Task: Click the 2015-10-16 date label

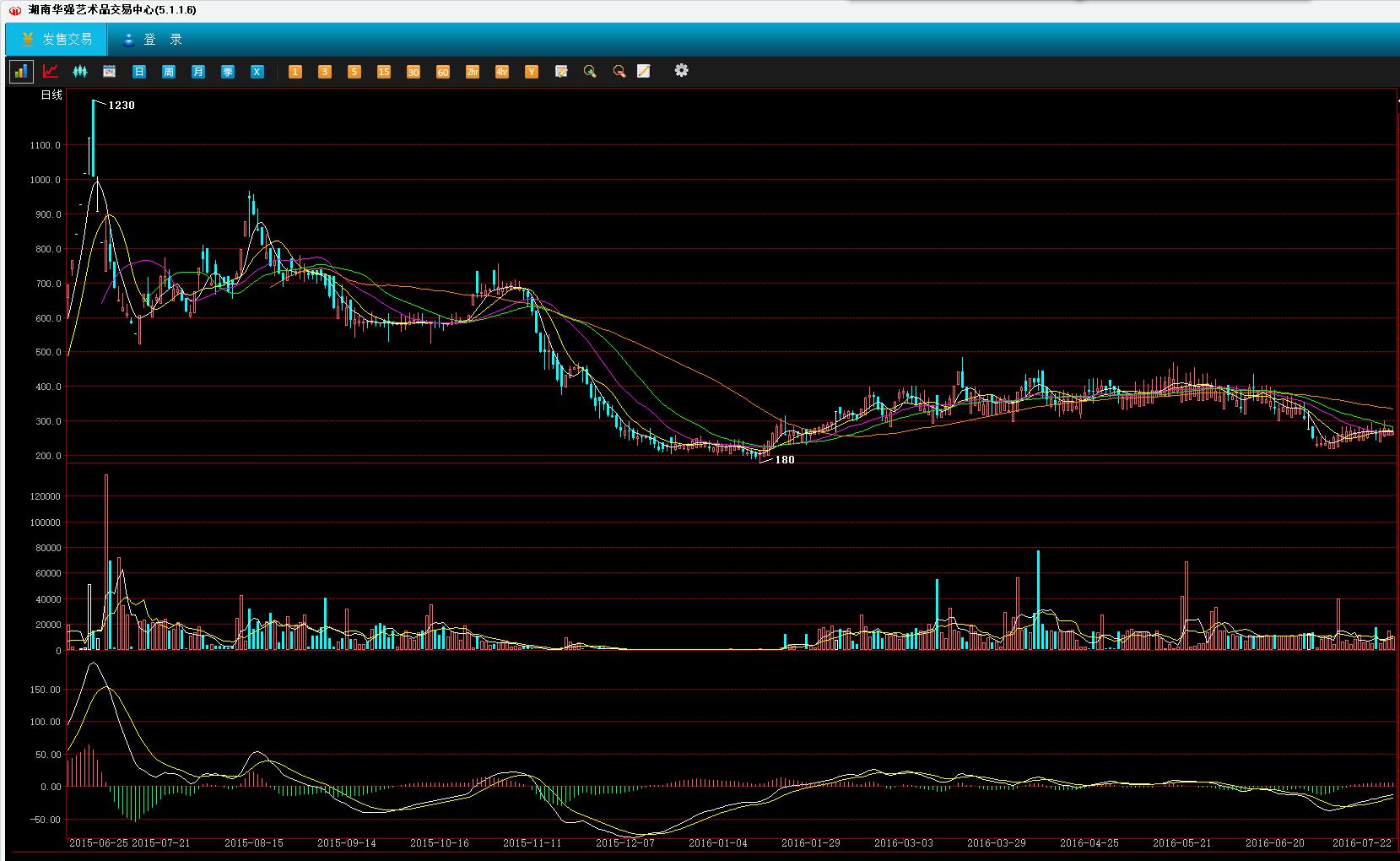Action: tap(440, 843)
